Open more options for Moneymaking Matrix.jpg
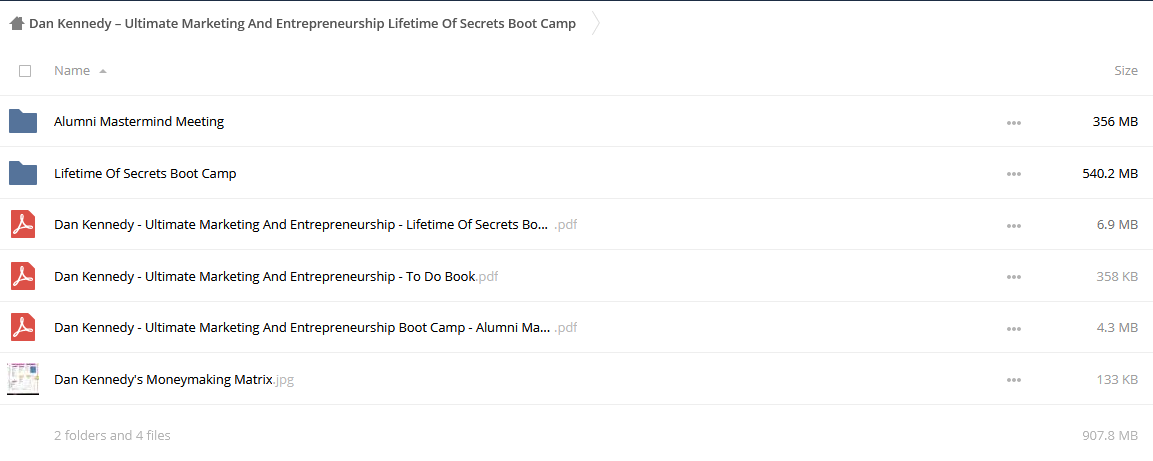 1013,380
